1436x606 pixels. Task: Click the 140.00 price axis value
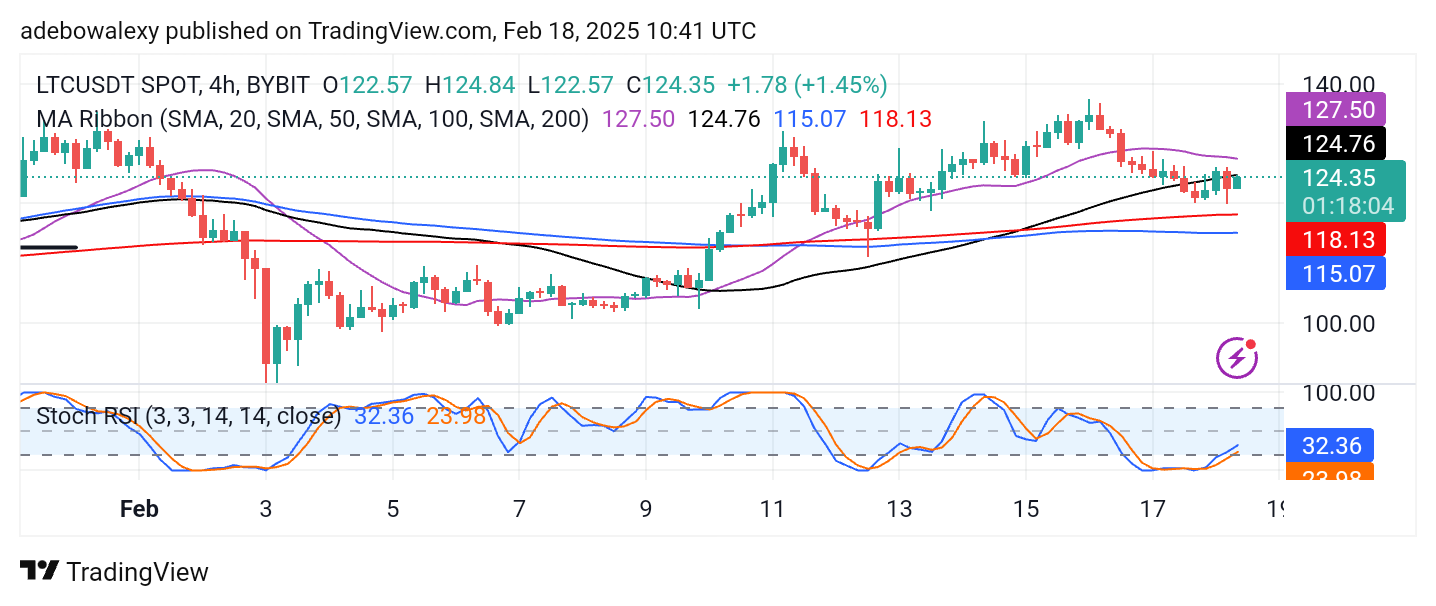(x=1338, y=85)
